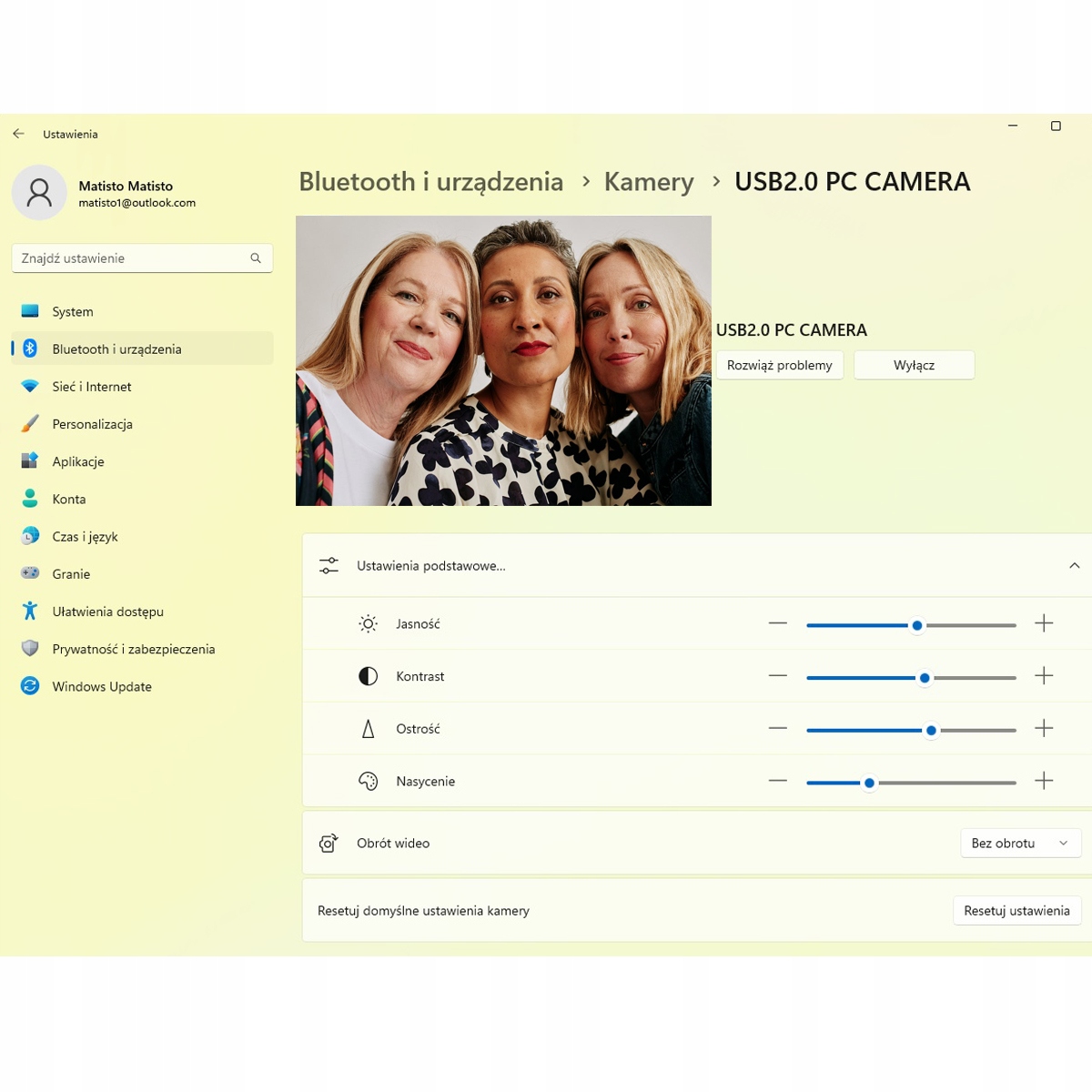The width and height of the screenshot is (1092, 1092).
Task: Open the Obrót wideo dropdown
Action: point(1020,844)
